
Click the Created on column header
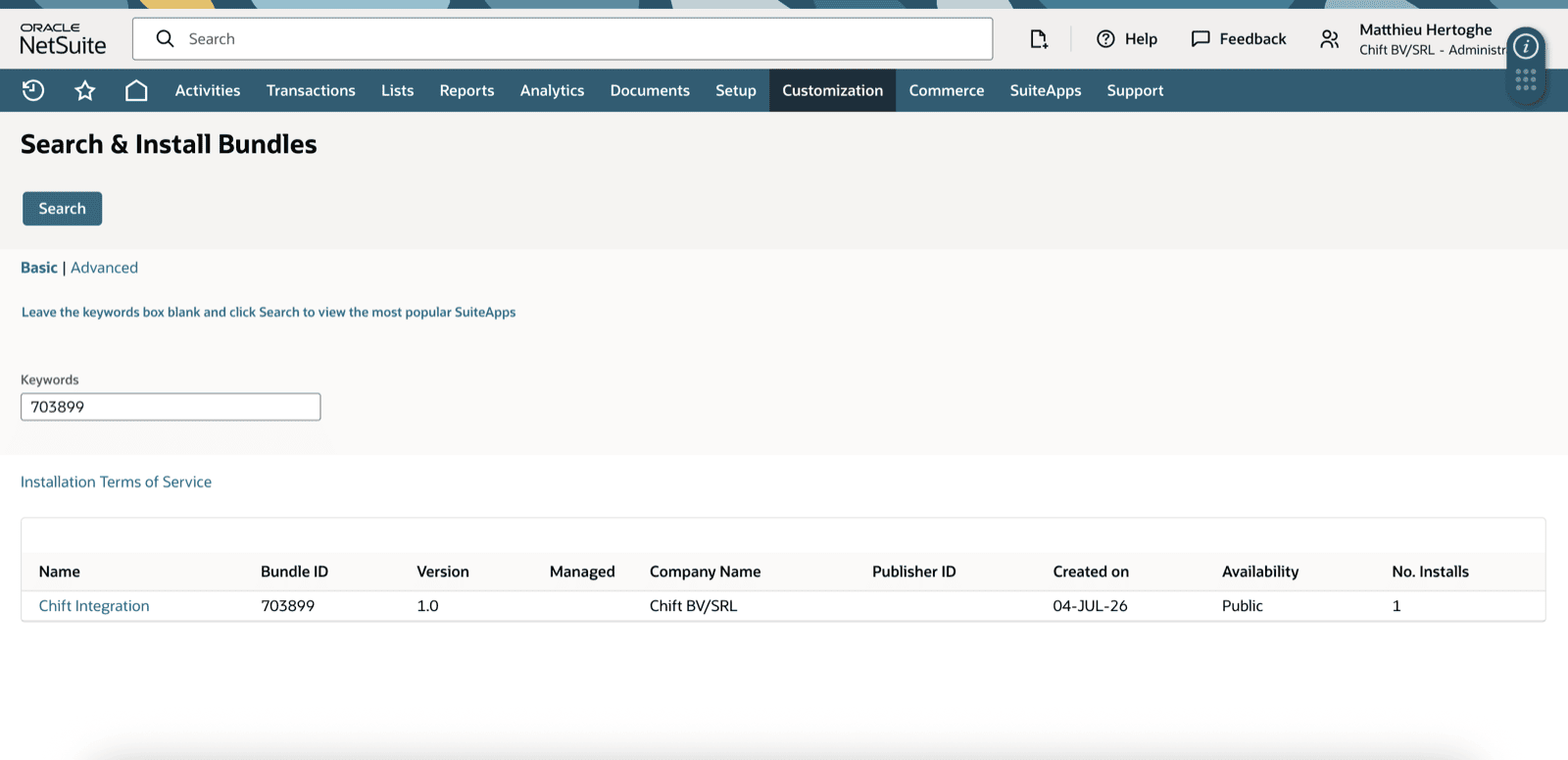[x=1091, y=572]
